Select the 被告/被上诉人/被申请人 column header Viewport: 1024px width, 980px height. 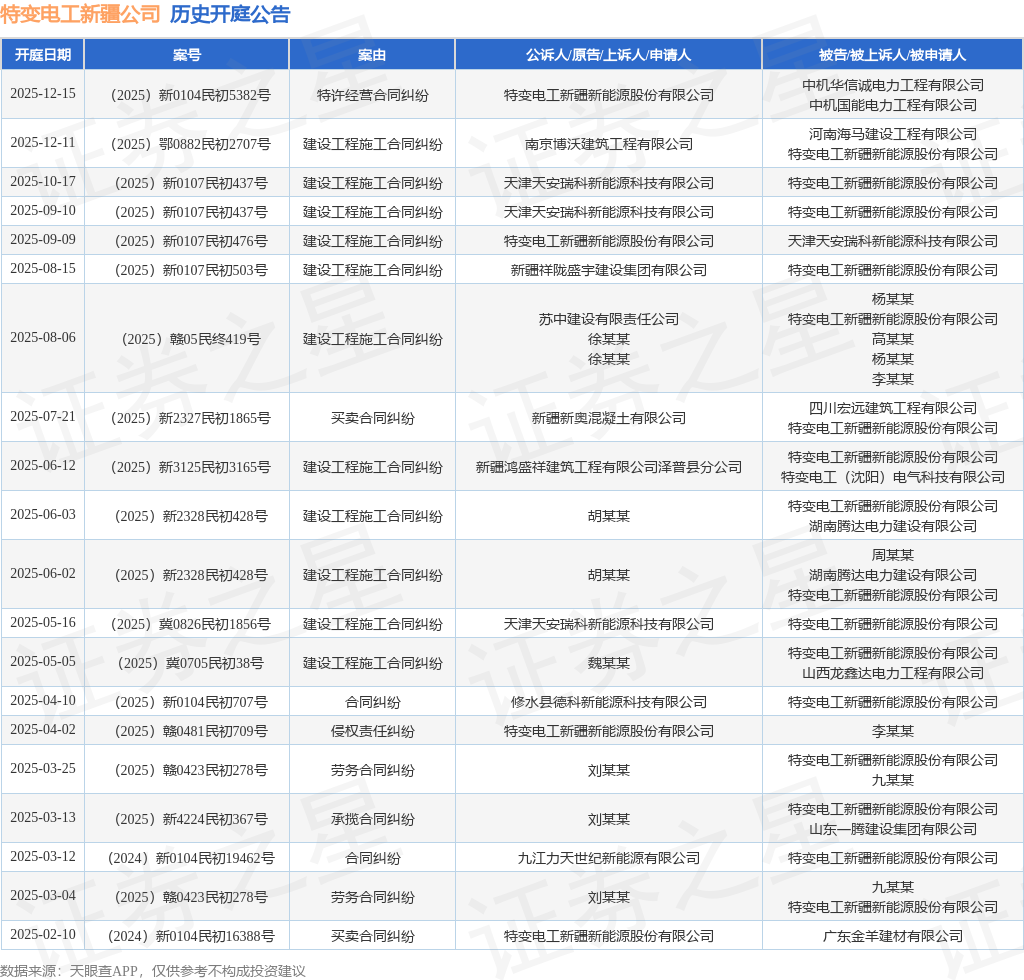(892, 55)
